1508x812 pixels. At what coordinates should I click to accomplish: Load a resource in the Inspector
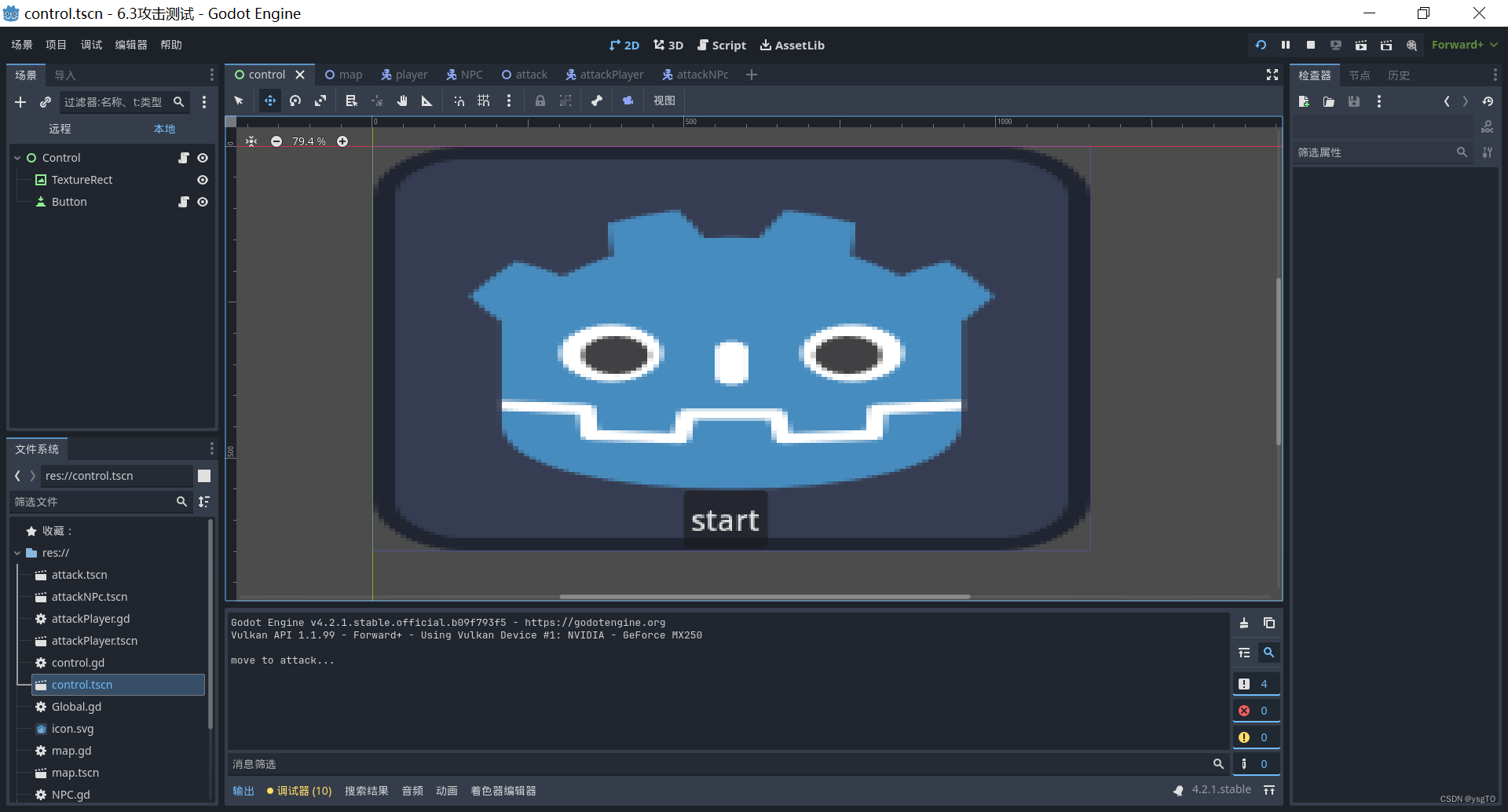click(x=1329, y=101)
